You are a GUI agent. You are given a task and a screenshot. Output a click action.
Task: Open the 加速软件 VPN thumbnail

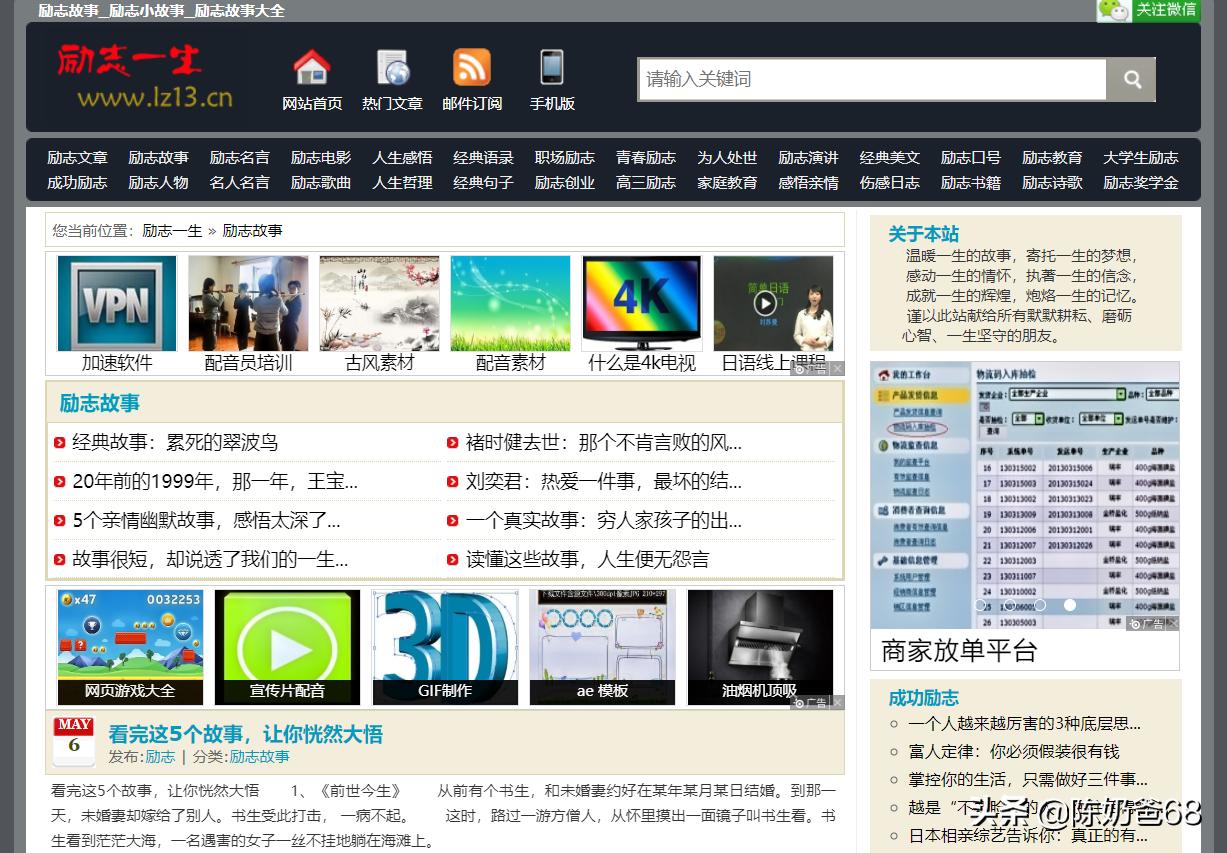pyautogui.click(x=115, y=303)
